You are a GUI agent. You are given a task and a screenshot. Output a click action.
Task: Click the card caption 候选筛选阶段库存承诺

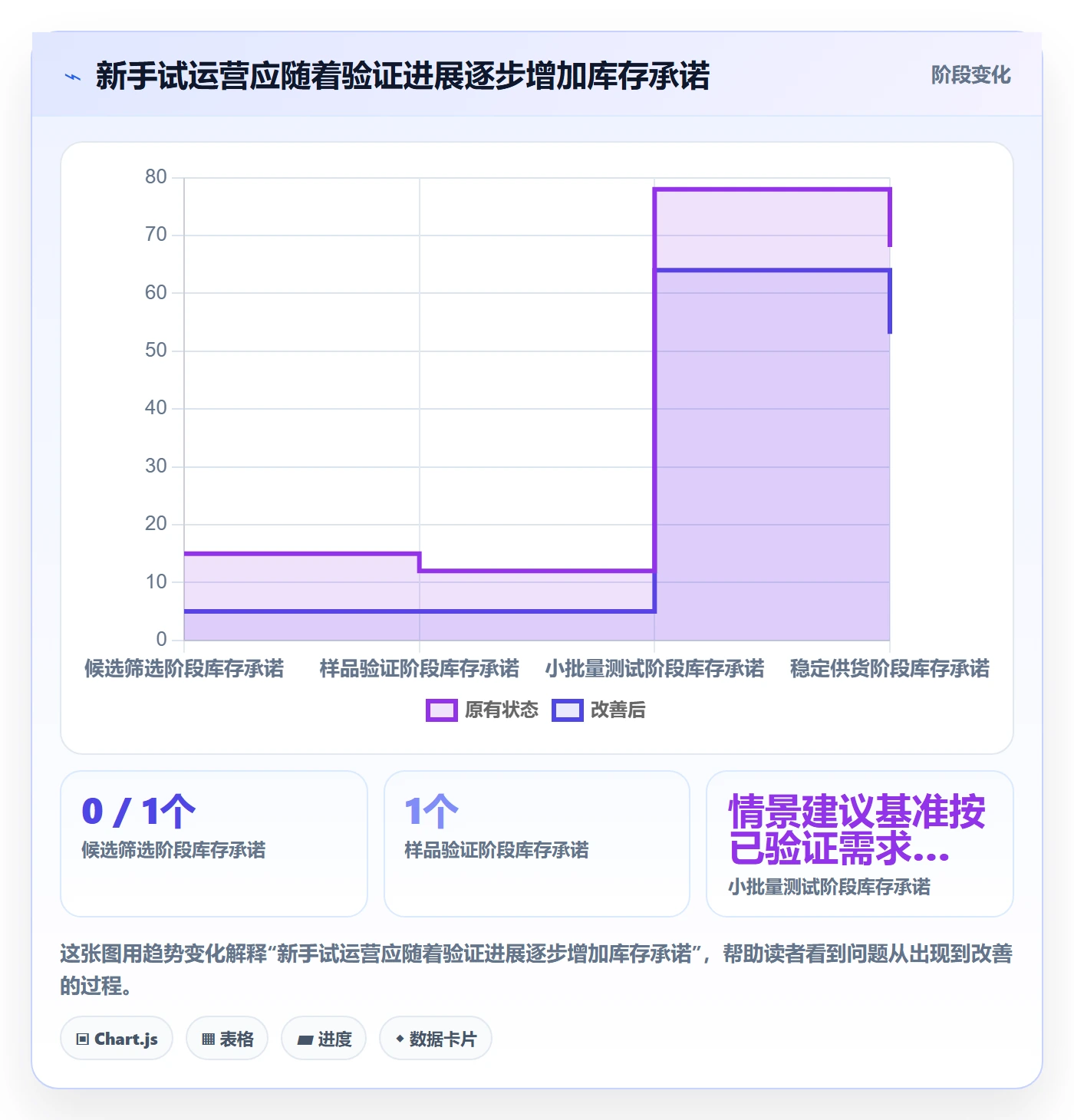coord(173,851)
